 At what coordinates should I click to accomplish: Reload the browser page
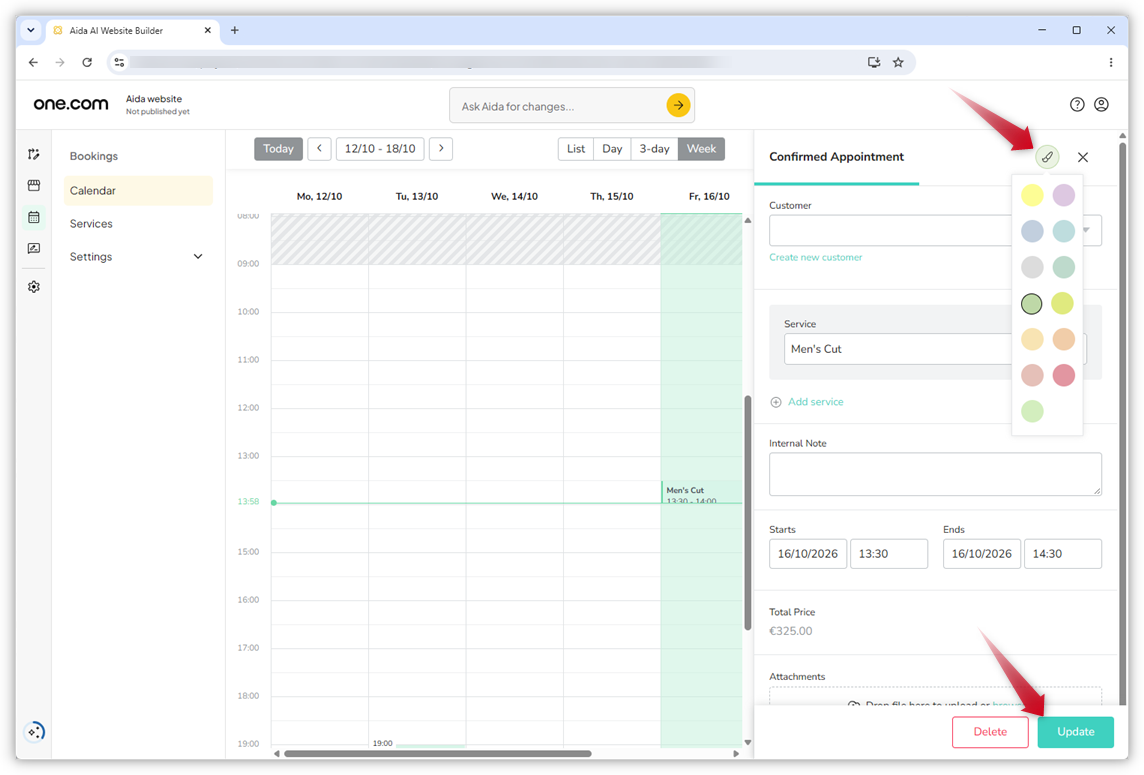click(87, 63)
